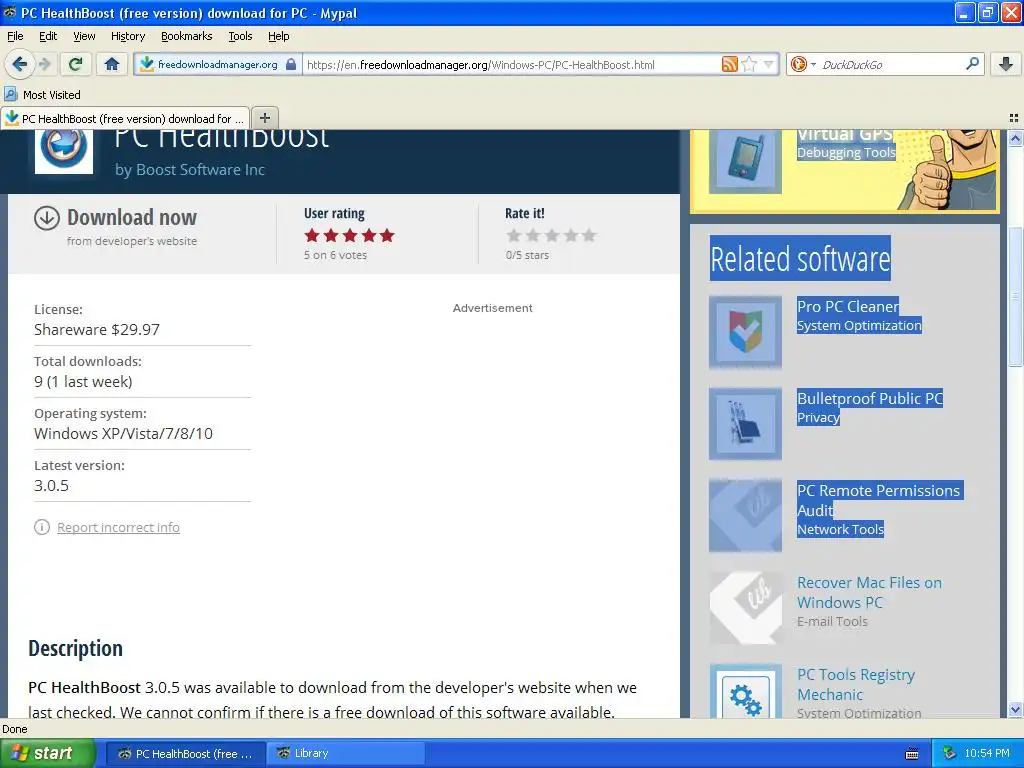Viewport: 1024px width, 768px height.
Task: Open the Home page icon
Action: pyautogui.click(x=112, y=64)
